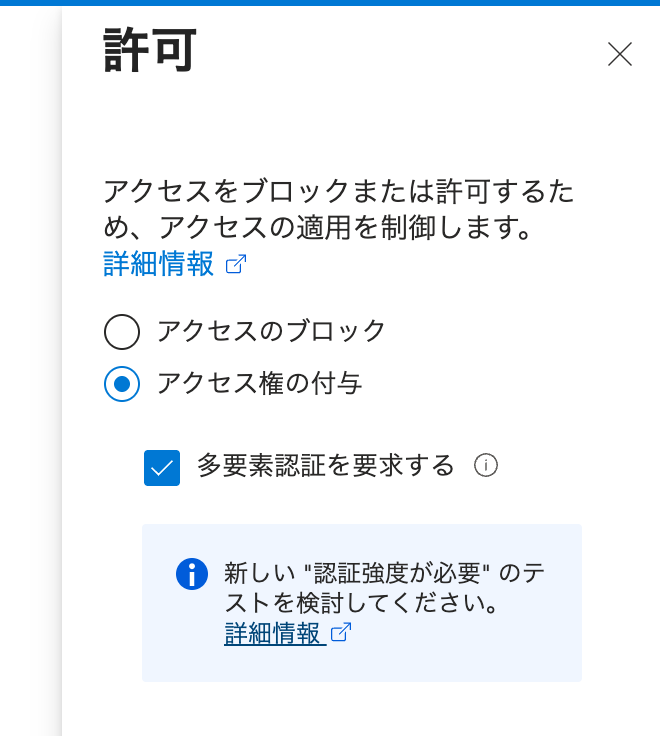This screenshot has height=736, width=660.
Task: Click the external-link icon in the info banner
Action: click(341, 633)
